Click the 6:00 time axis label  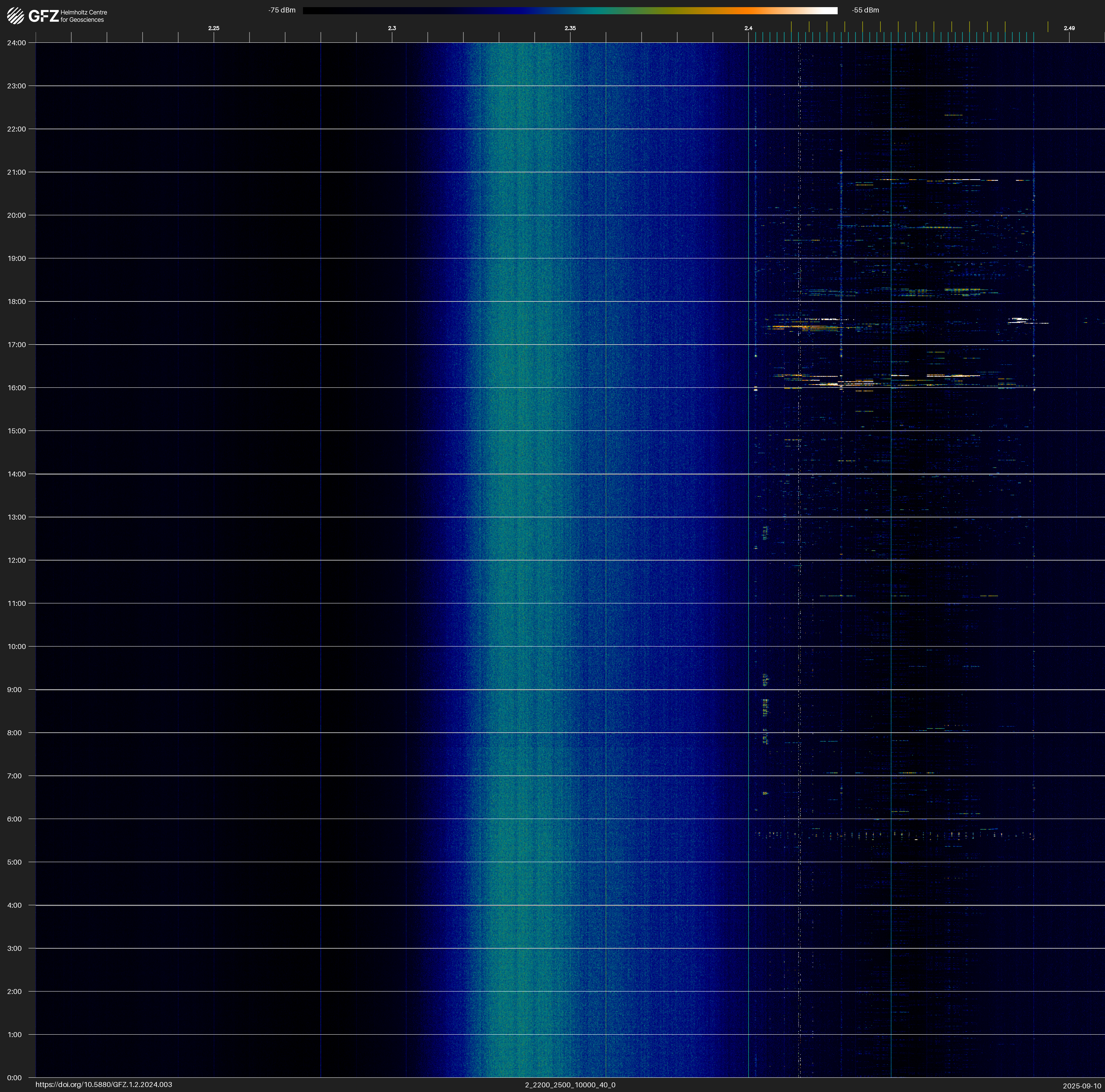[x=14, y=819]
